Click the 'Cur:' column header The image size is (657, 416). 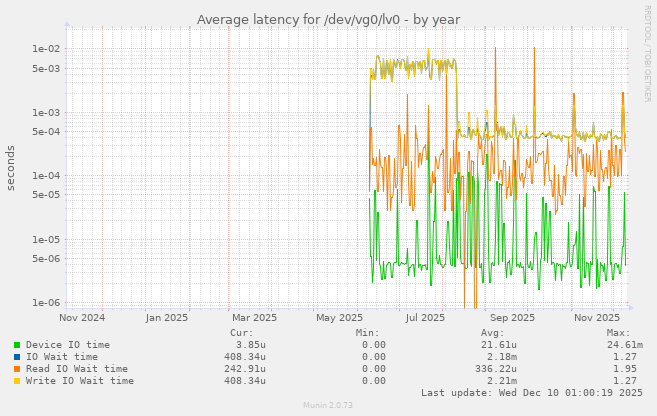tap(242, 333)
